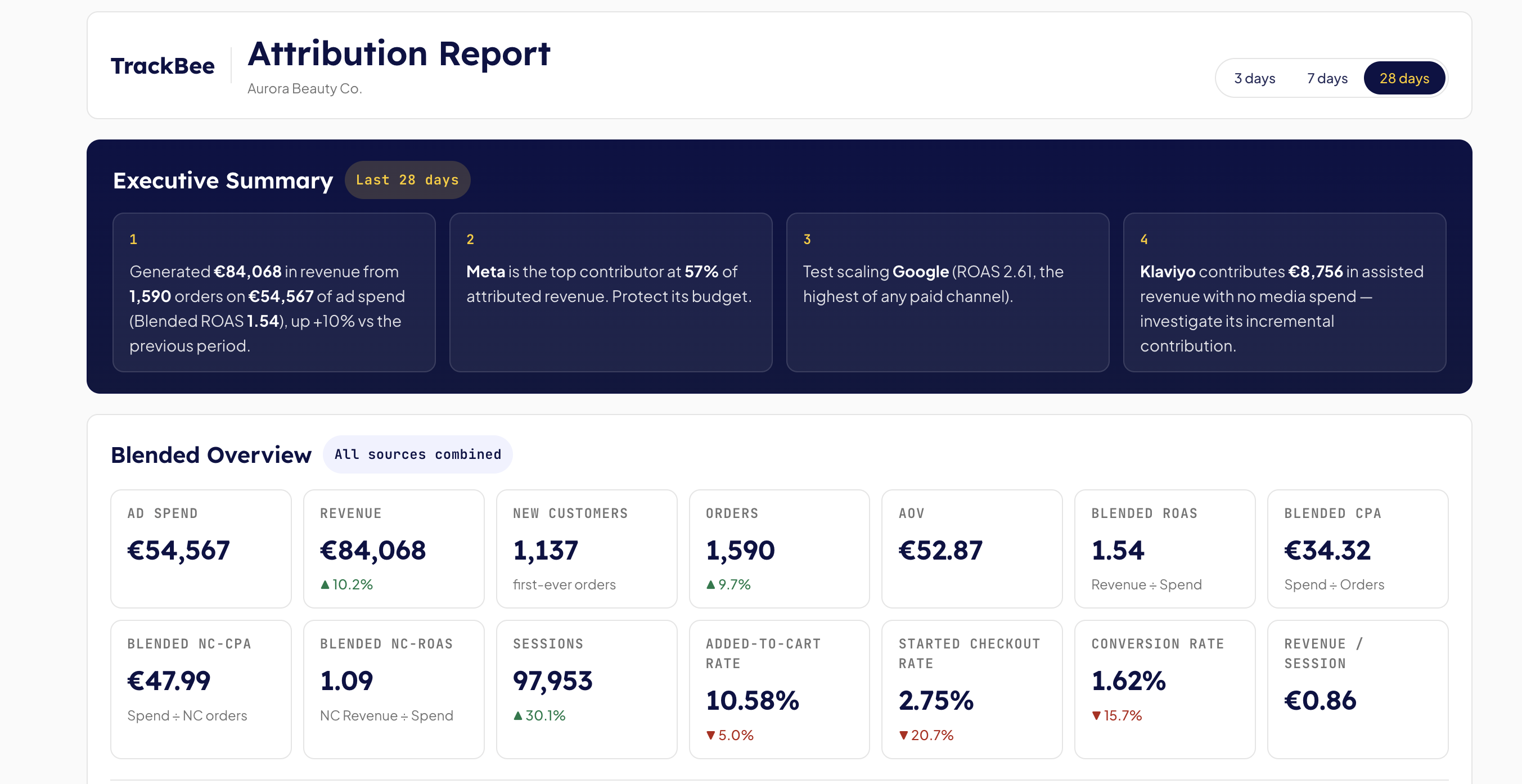Click the Revenue ÷ Spend caption
The width and height of the screenshot is (1522, 784).
(1146, 584)
